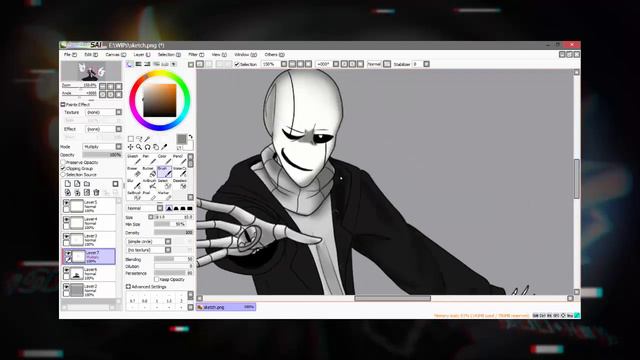Switch to the sketch.png document tab

[226, 307]
